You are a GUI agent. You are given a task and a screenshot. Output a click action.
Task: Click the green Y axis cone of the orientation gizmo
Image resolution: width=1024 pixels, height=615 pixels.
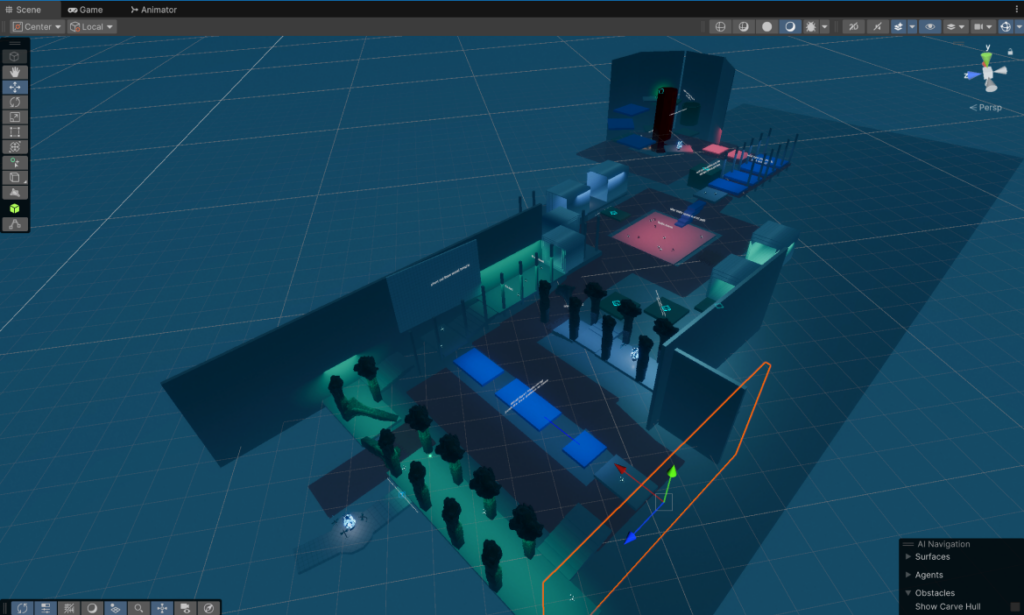click(x=986, y=59)
